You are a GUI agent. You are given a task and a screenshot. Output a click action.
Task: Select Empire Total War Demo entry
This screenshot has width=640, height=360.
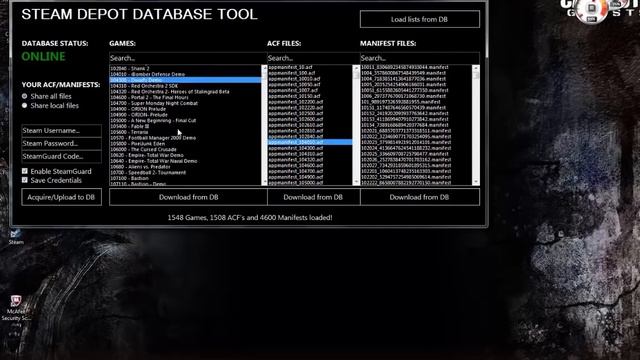(x=185, y=155)
